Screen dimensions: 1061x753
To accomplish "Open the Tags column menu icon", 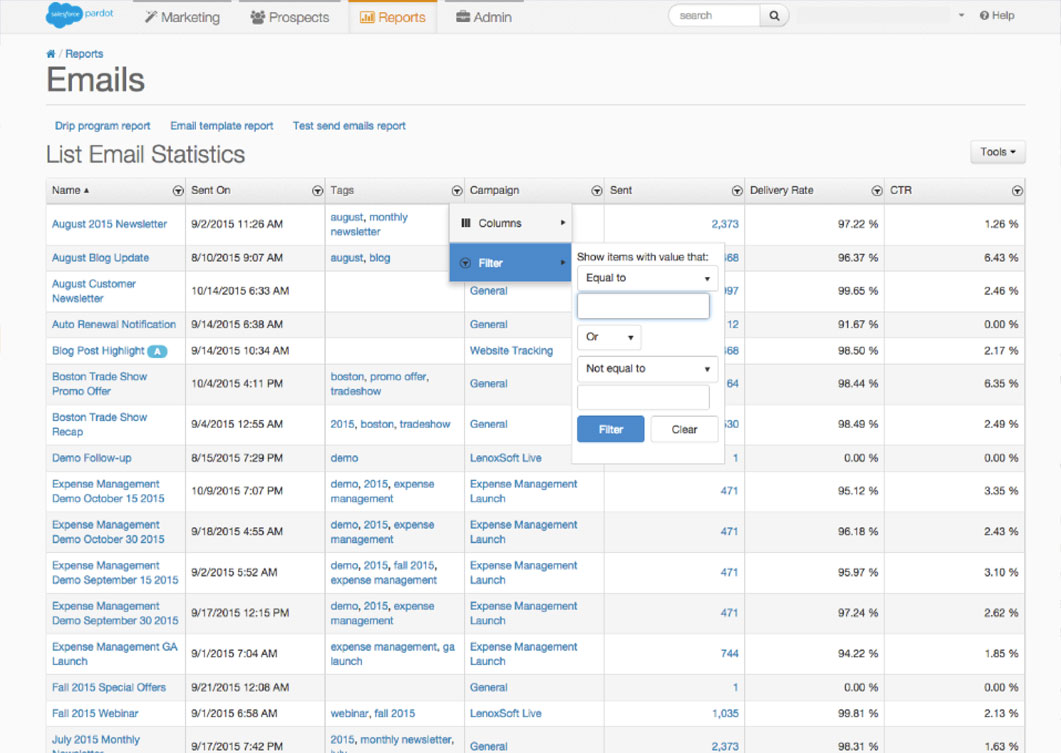I will click(x=457, y=191).
